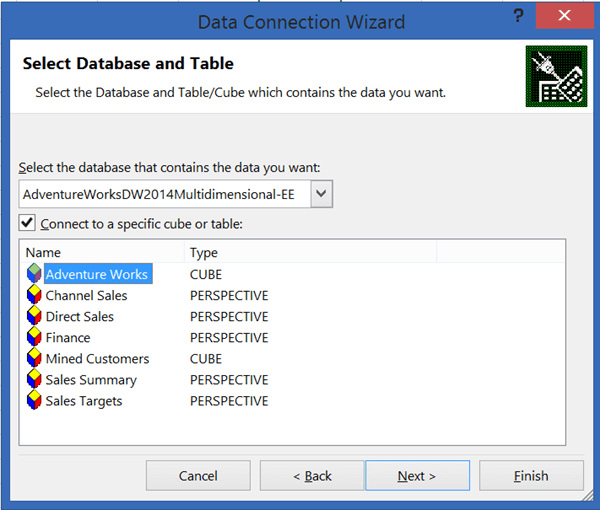Click PERSPECTIVE type in Channel Sales row
This screenshot has height=510, width=600.
point(229,295)
